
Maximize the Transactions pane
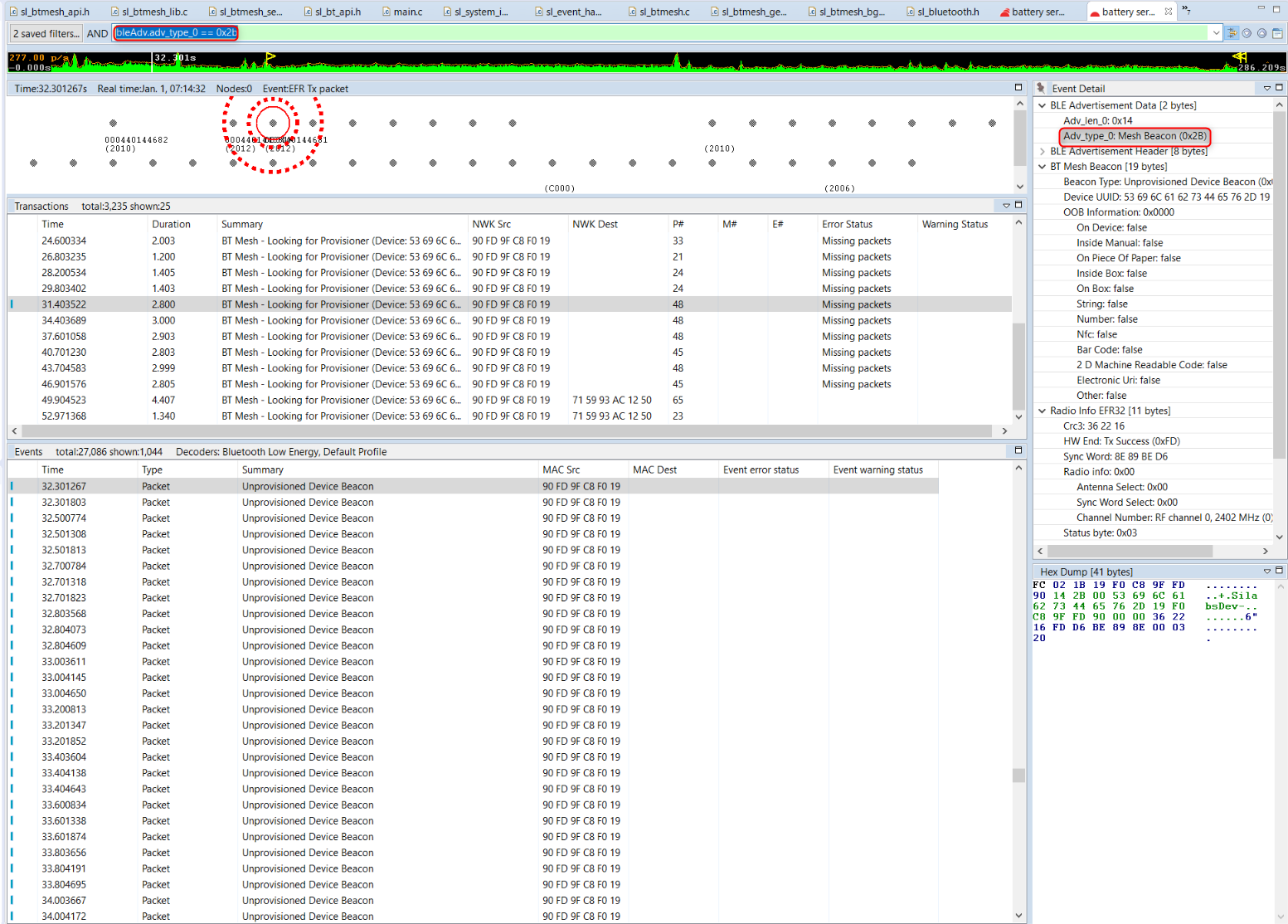pyautogui.click(x=1018, y=205)
